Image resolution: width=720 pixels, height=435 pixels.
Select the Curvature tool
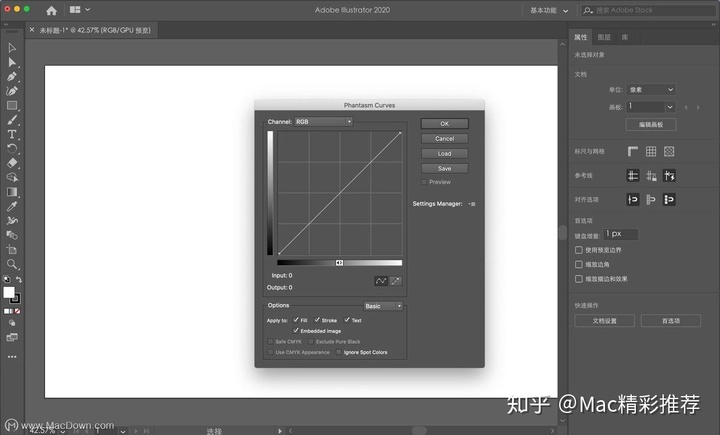12,91
